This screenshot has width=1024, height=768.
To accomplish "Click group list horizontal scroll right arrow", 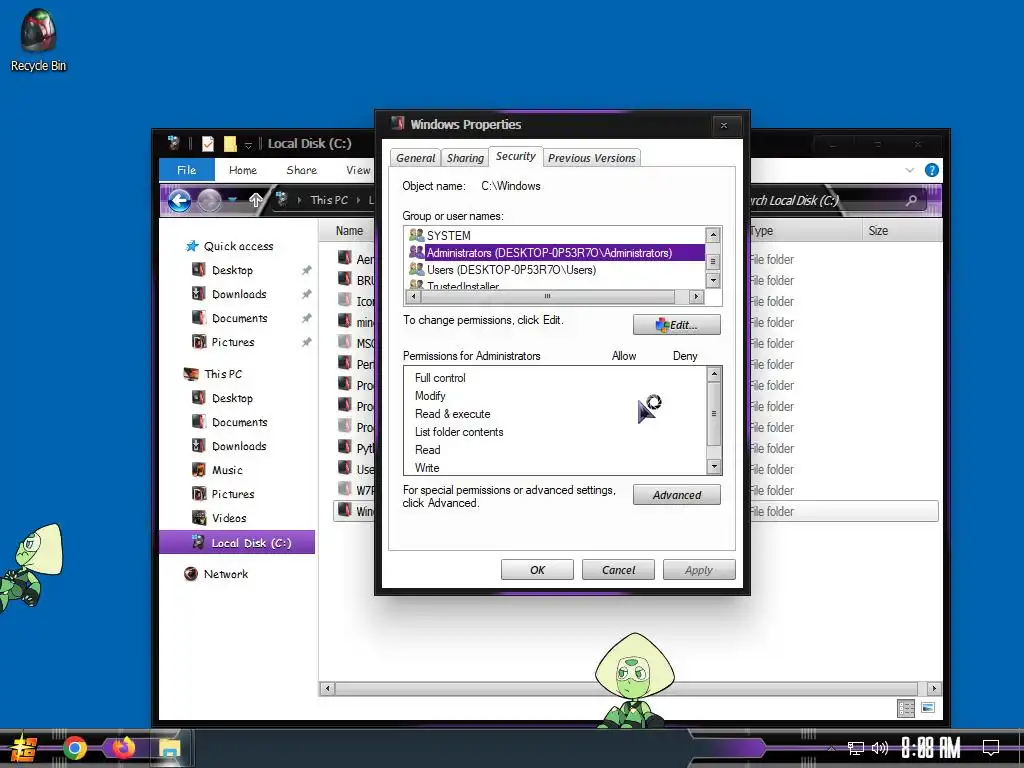I will 696,296.
